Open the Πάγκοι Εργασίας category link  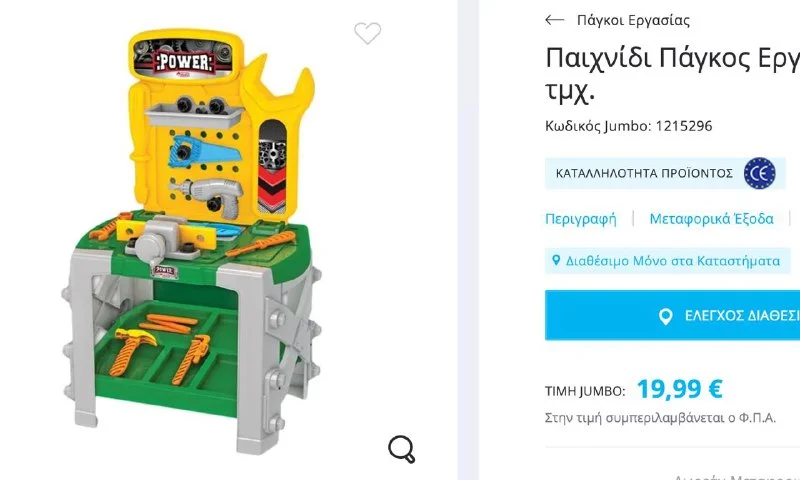pos(633,20)
